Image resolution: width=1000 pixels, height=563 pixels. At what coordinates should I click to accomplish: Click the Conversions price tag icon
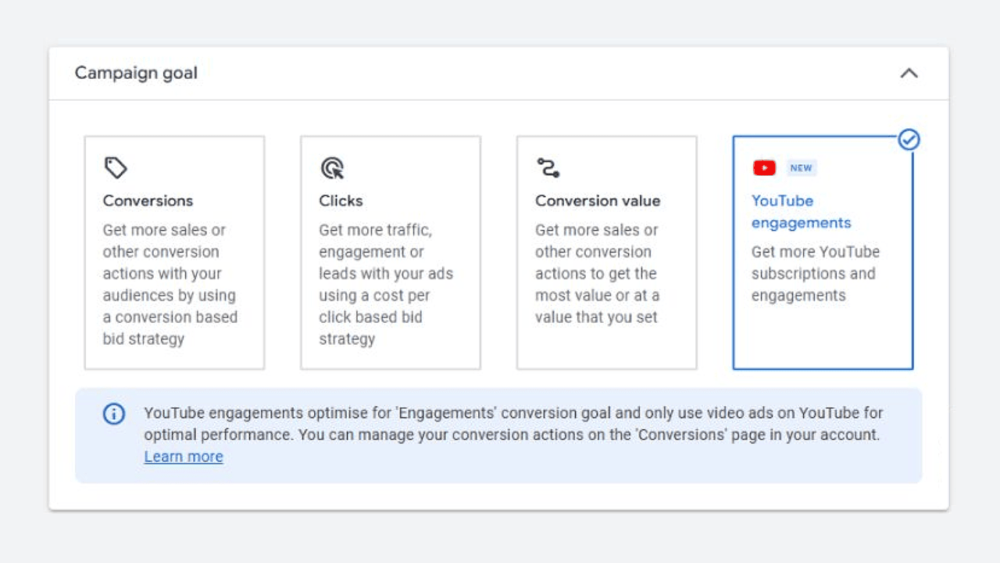[115, 168]
